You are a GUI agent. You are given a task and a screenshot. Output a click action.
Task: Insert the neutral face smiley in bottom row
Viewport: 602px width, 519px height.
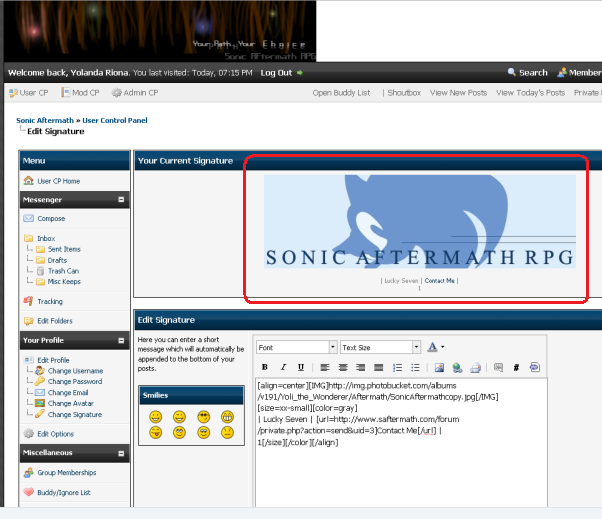pyautogui.click(x=227, y=433)
